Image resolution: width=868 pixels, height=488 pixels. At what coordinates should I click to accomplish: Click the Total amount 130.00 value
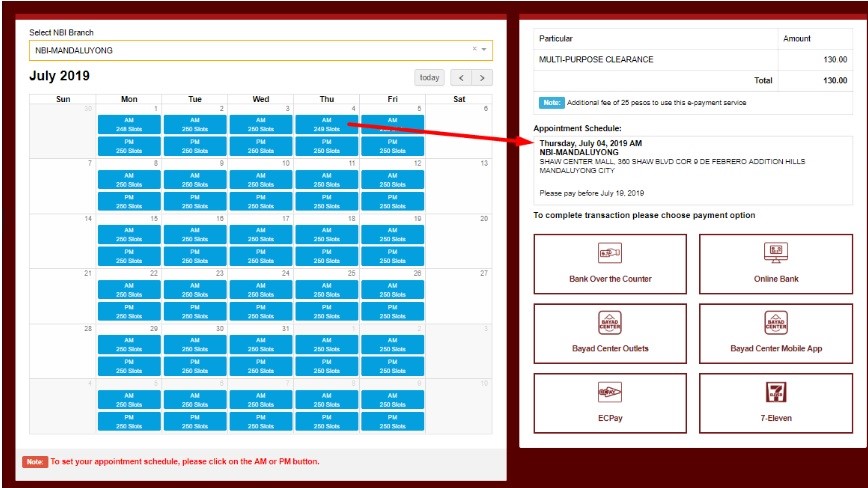click(x=835, y=81)
